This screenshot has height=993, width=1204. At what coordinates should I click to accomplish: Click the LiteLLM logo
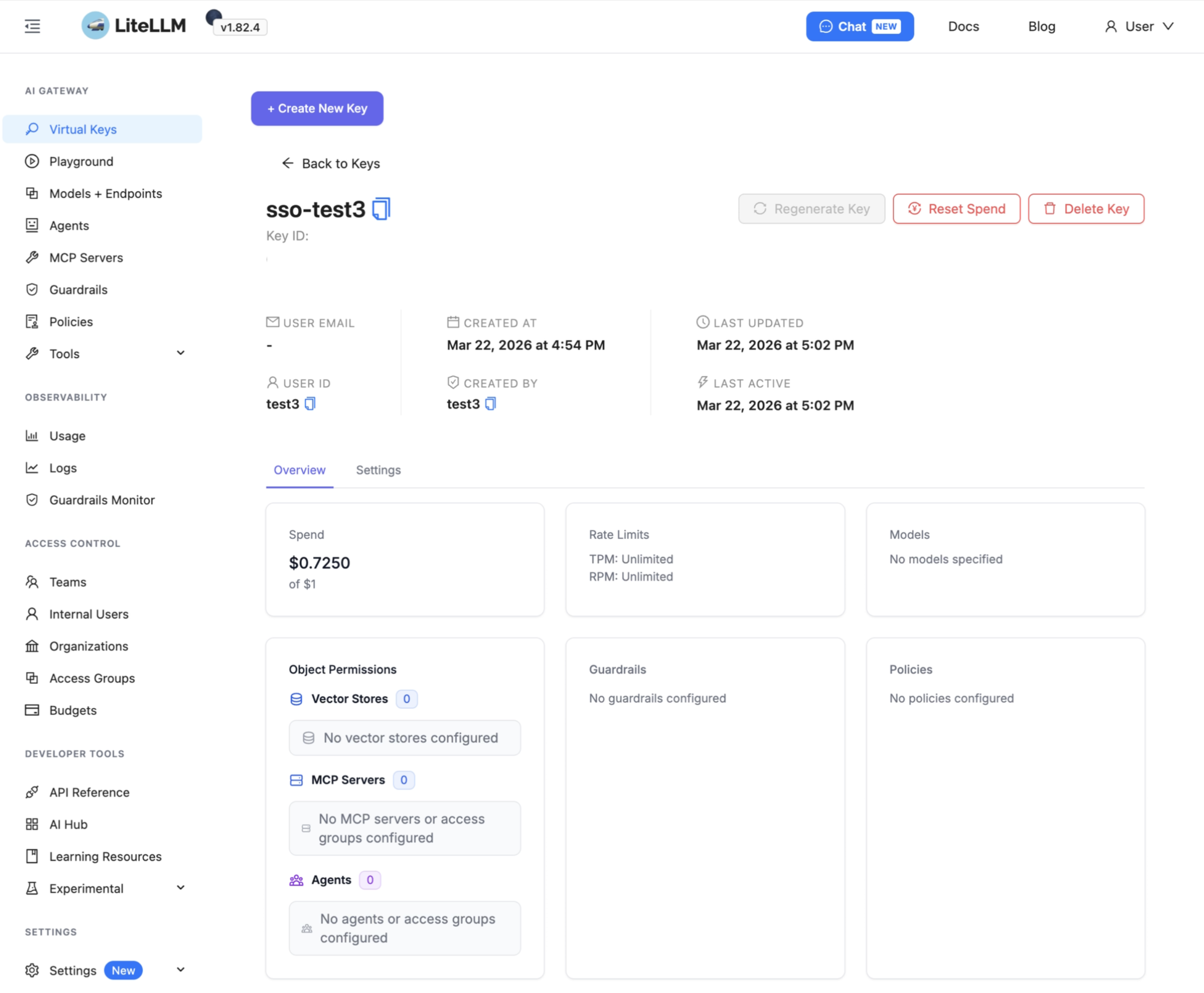click(134, 26)
